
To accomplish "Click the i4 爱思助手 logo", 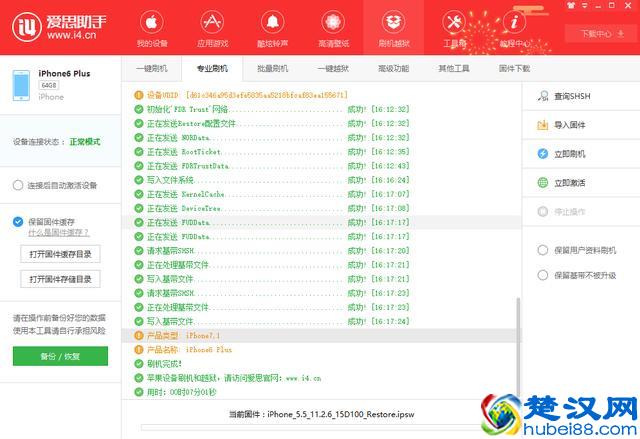I will tap(59, 27).
